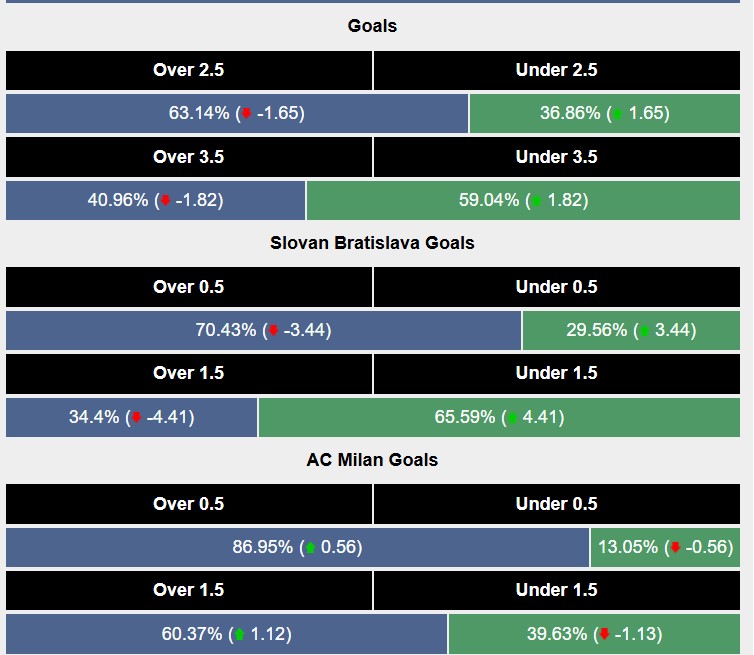
Task: Click the AC Milan Goals heading
Action: click(372, 460)
